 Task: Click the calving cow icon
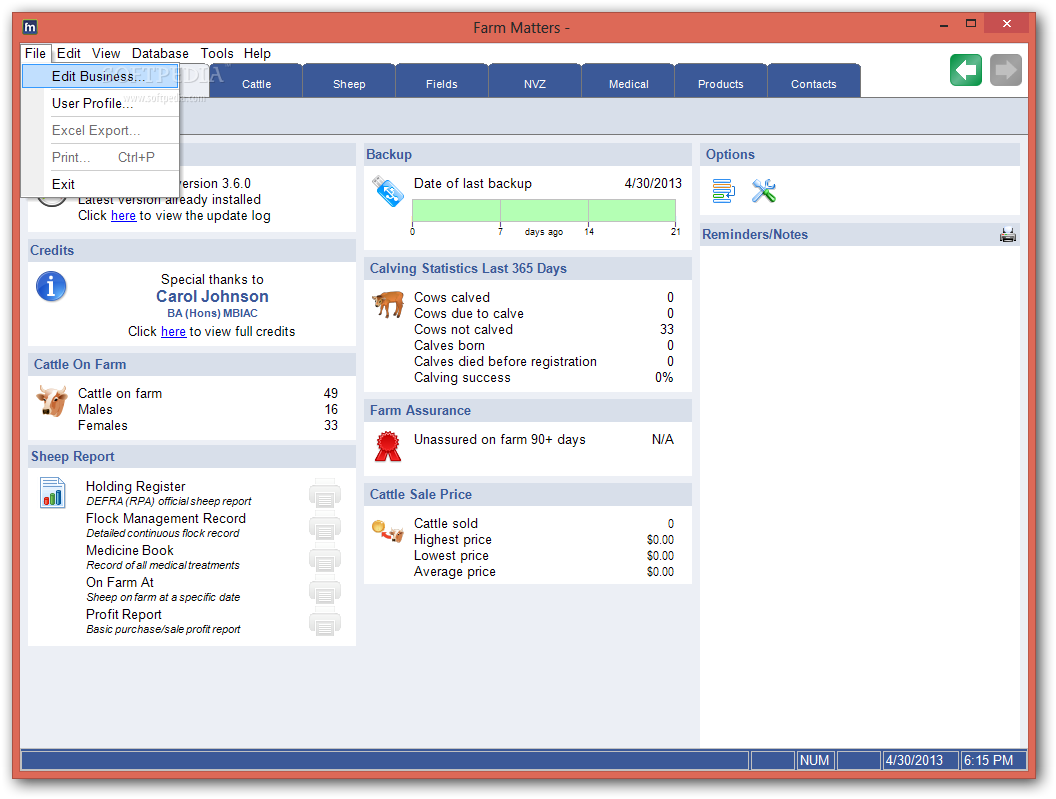point(388,304)
